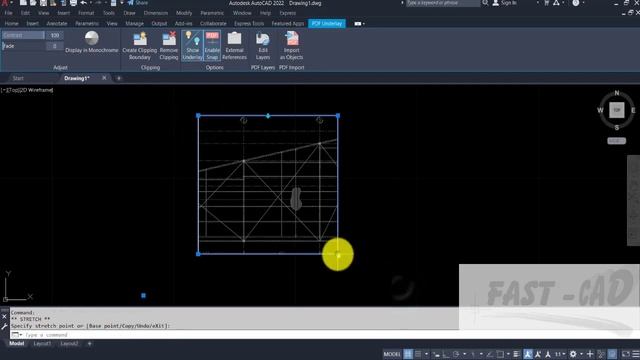This screenshot has height=360, width=640.
Task: Select the PDF Underlay ribbon tab
Action: point(327,24)
